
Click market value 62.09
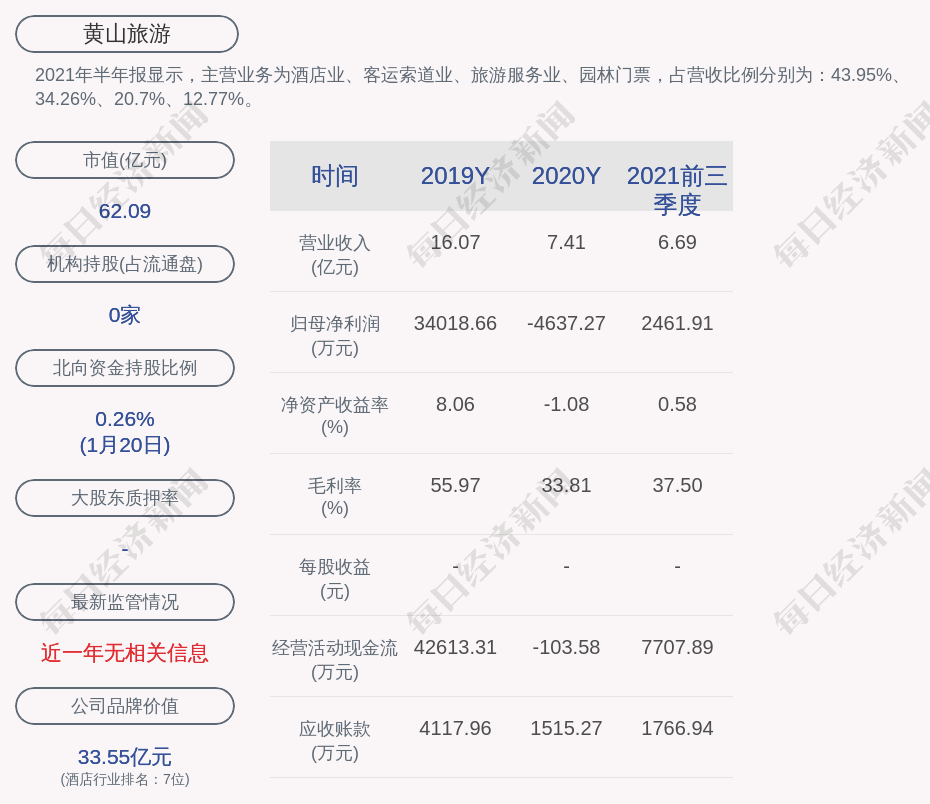[x=125, y=211]
